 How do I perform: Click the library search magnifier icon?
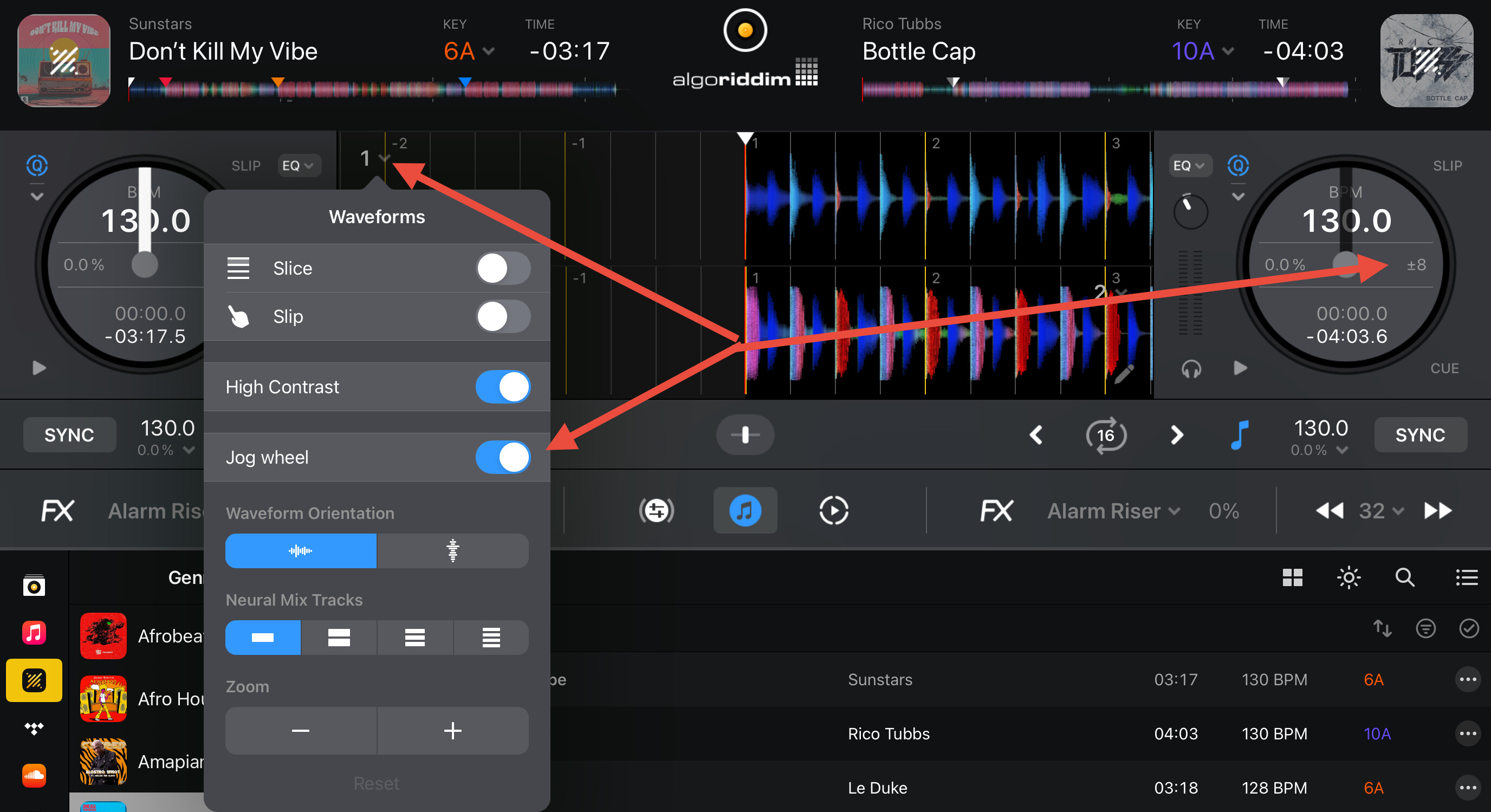(1404, 577)
